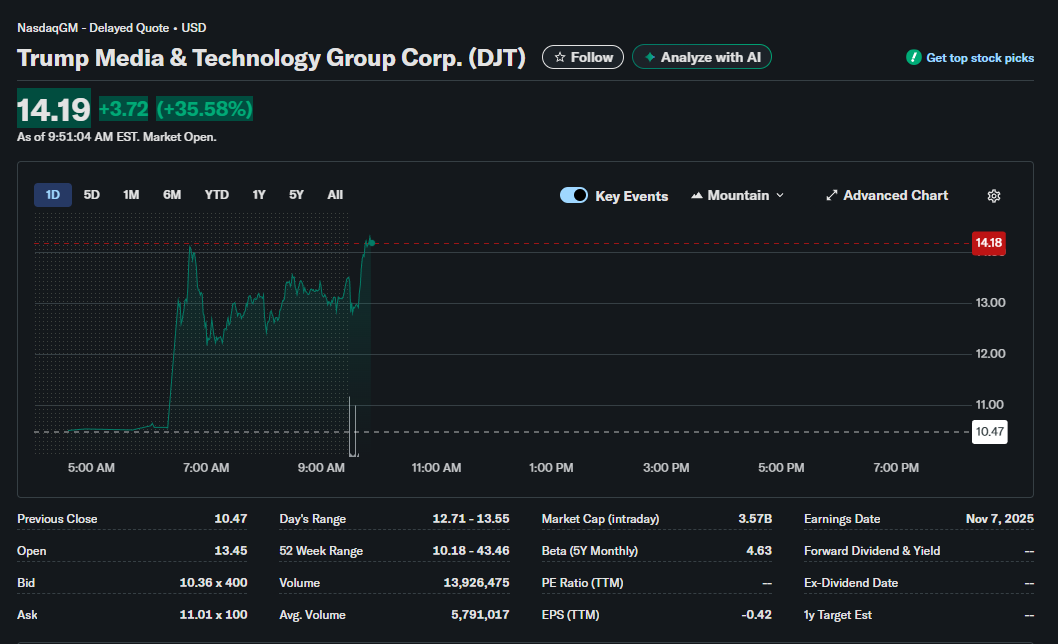Show the All time chart range
Viewport: 1058px width, 644px height.
pyautogui.click(x=335, y=195)
